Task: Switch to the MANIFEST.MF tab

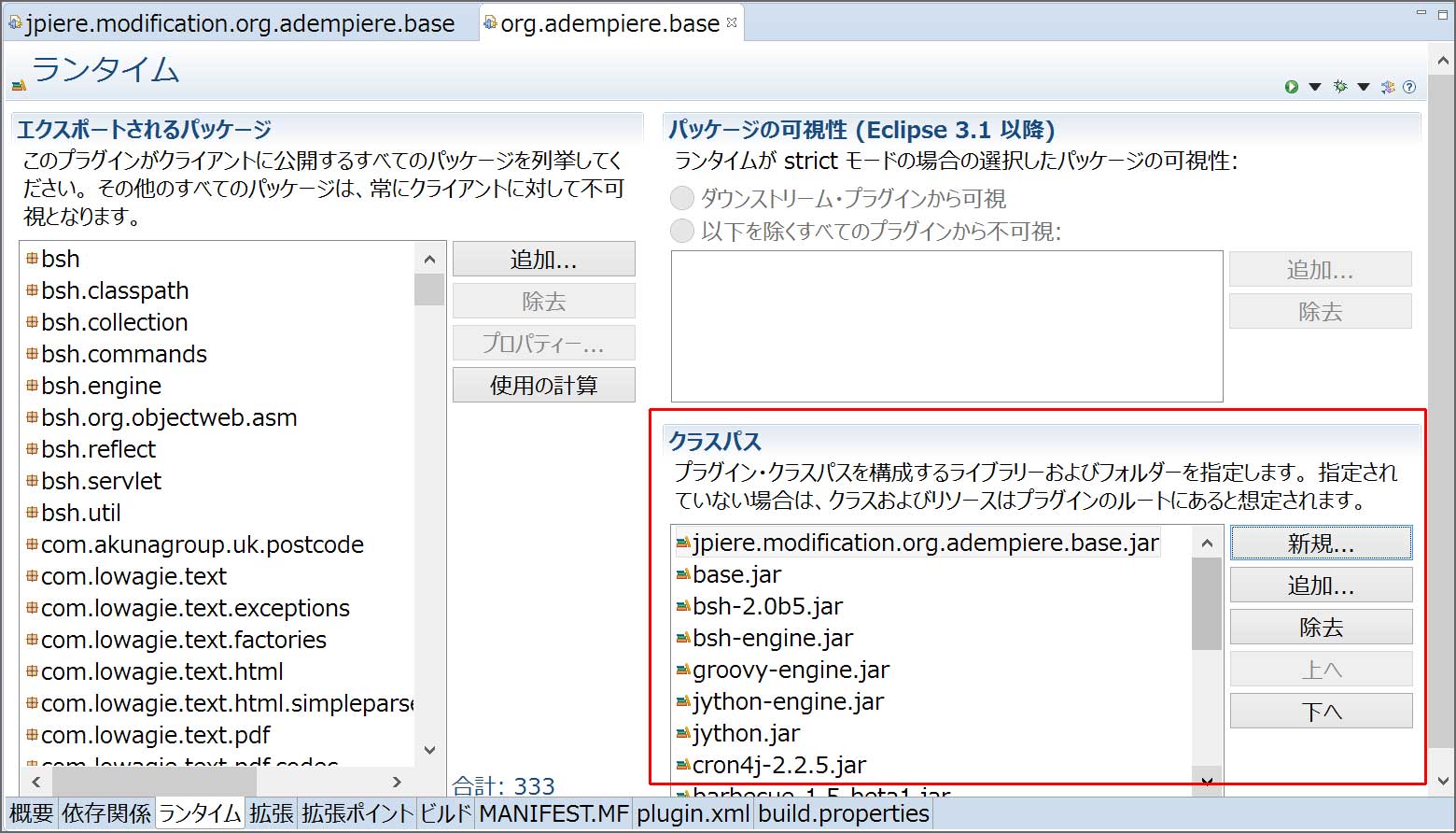Action: [x=553, y=813]
